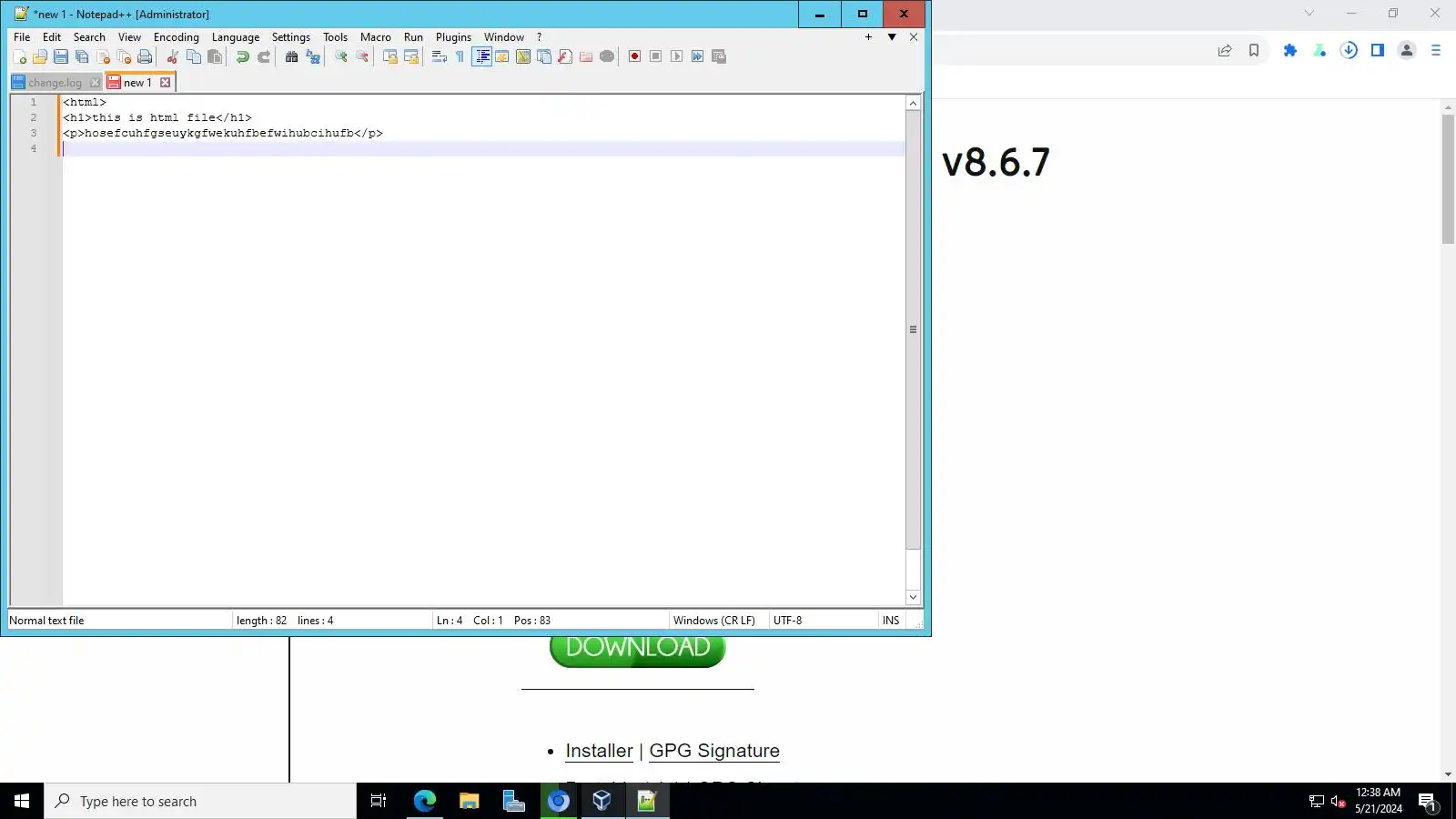This screenshot has height=819, width=1456.
Task: Open the Chrome three-line menu
Action: point(1436,50)
